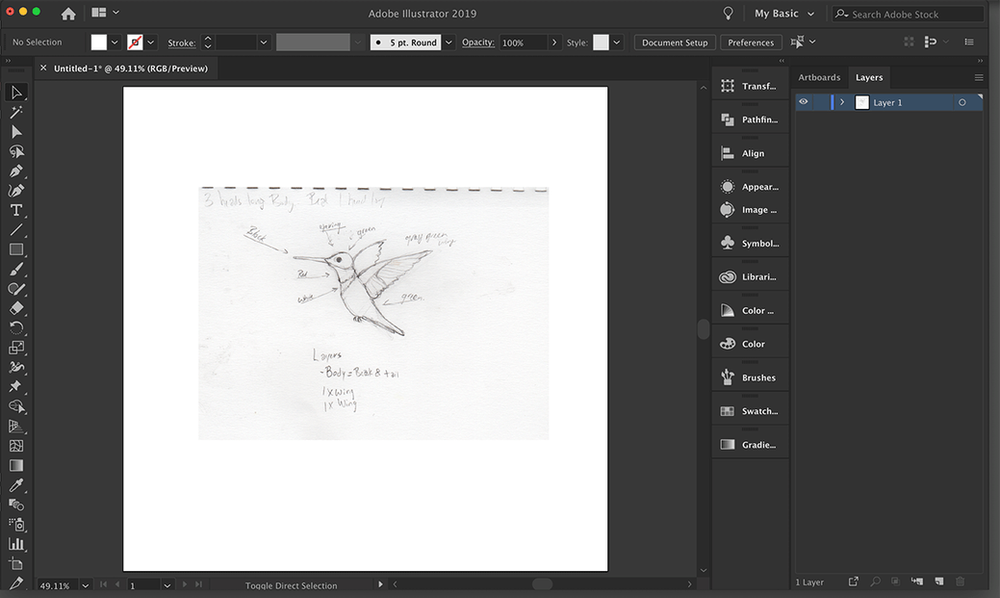Click the Home icon
This screenshot has height=598, width=1000.
coord(68,13)
